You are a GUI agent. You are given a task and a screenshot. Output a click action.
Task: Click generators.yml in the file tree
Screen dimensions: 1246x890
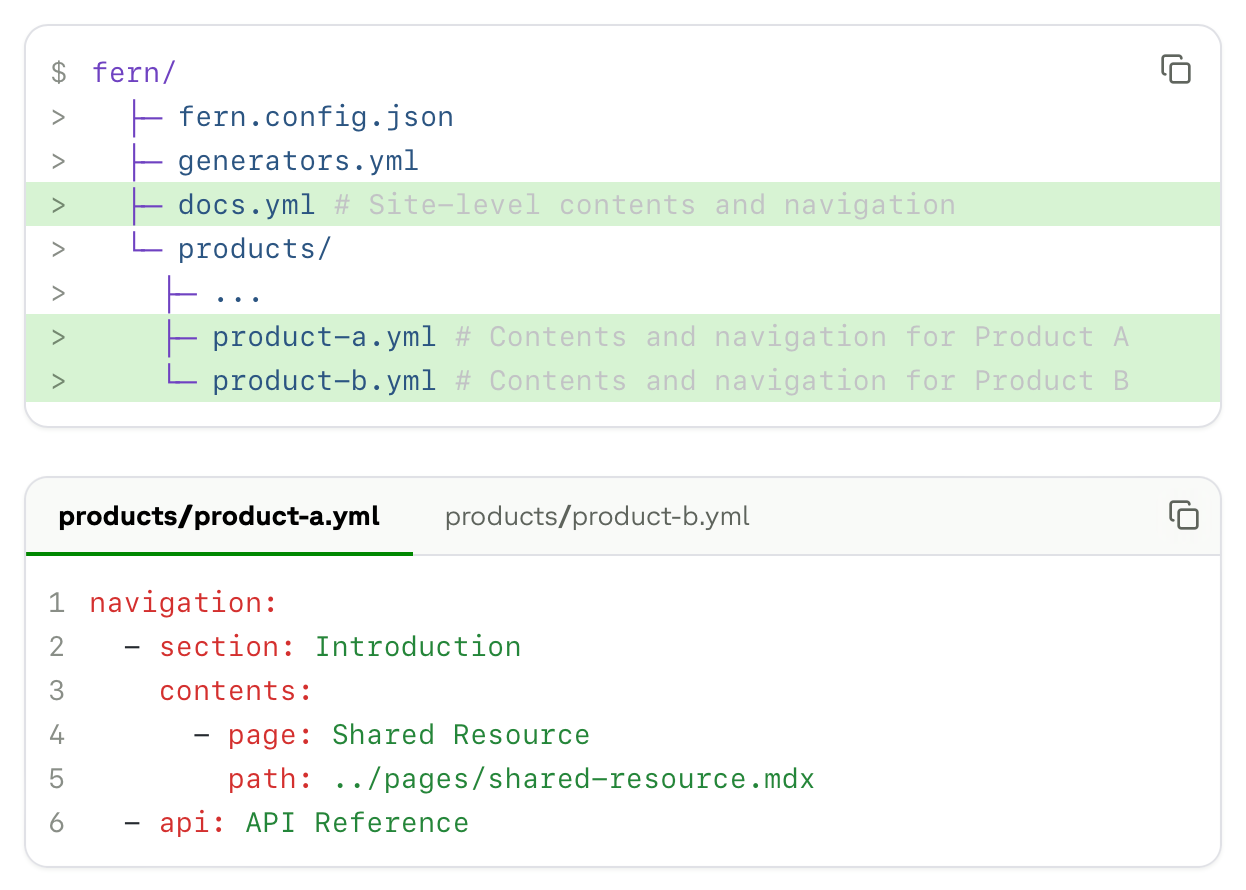click(x=298, y=161)
